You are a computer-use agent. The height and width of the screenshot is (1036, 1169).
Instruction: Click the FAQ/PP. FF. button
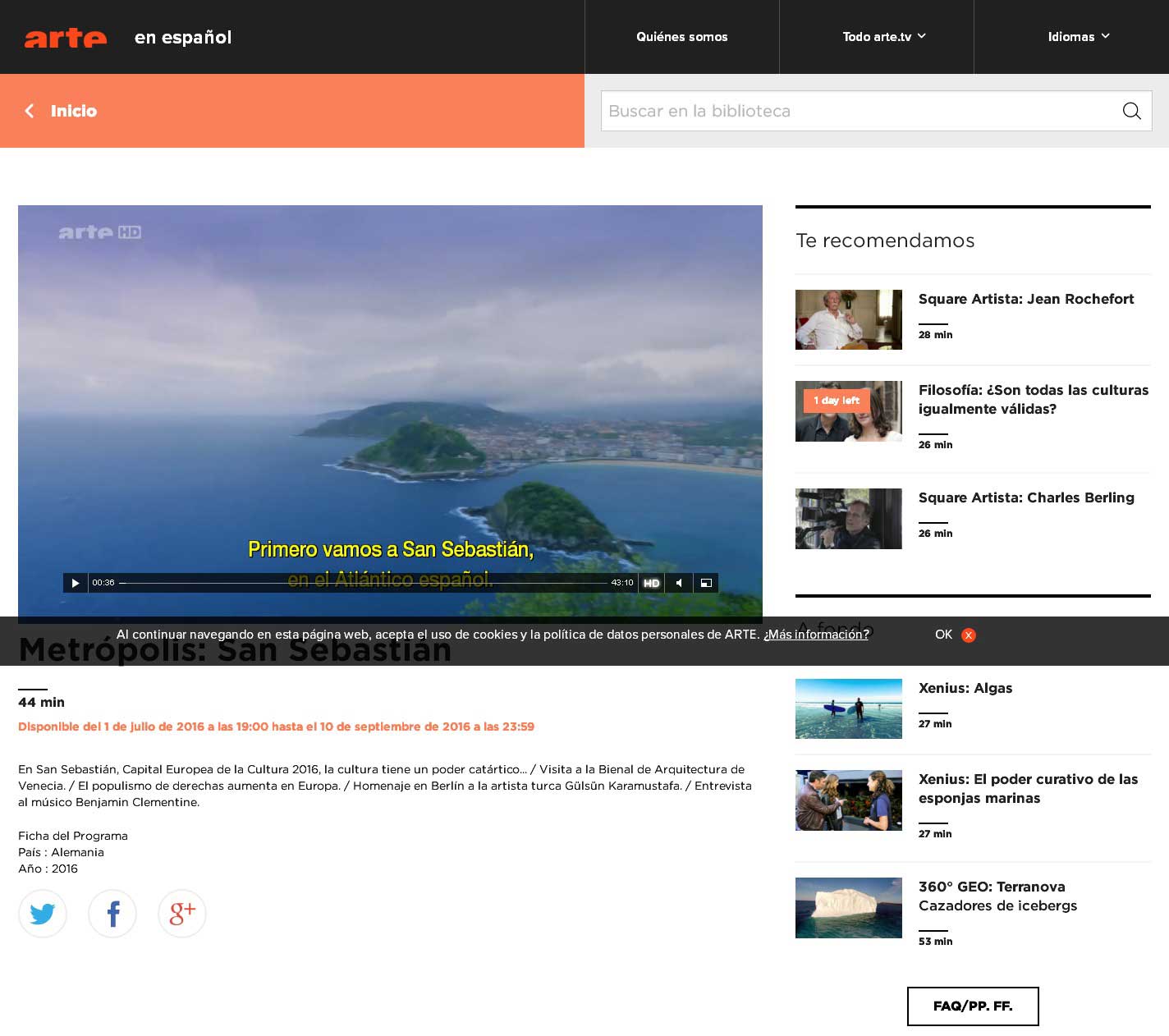coord(973,1006)
